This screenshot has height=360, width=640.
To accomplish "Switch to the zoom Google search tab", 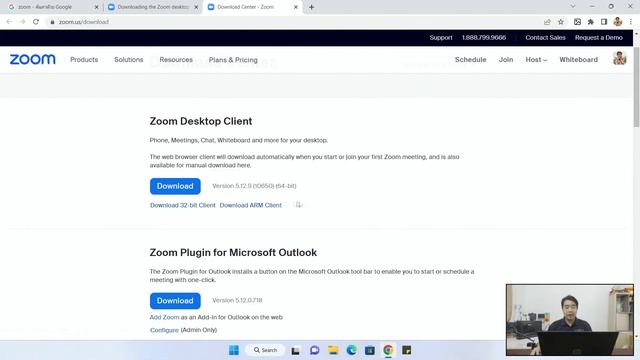I will click(51, 7).
